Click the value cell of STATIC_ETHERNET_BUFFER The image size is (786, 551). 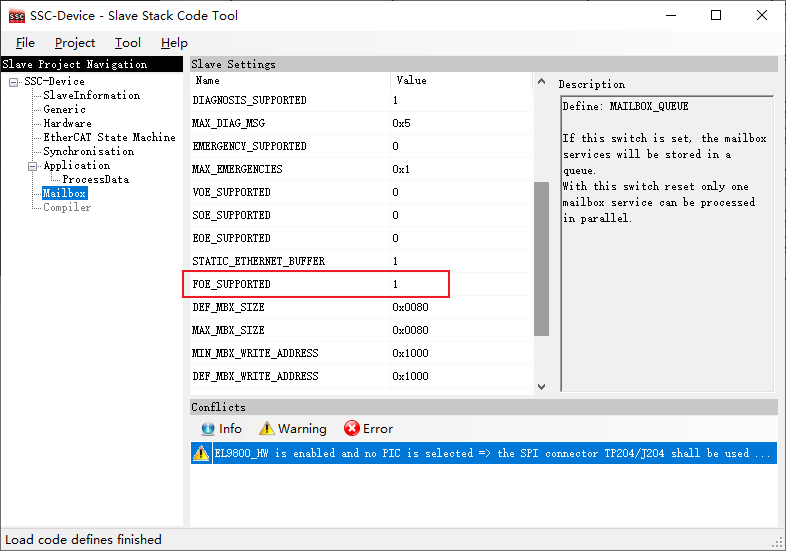(461, 262)
